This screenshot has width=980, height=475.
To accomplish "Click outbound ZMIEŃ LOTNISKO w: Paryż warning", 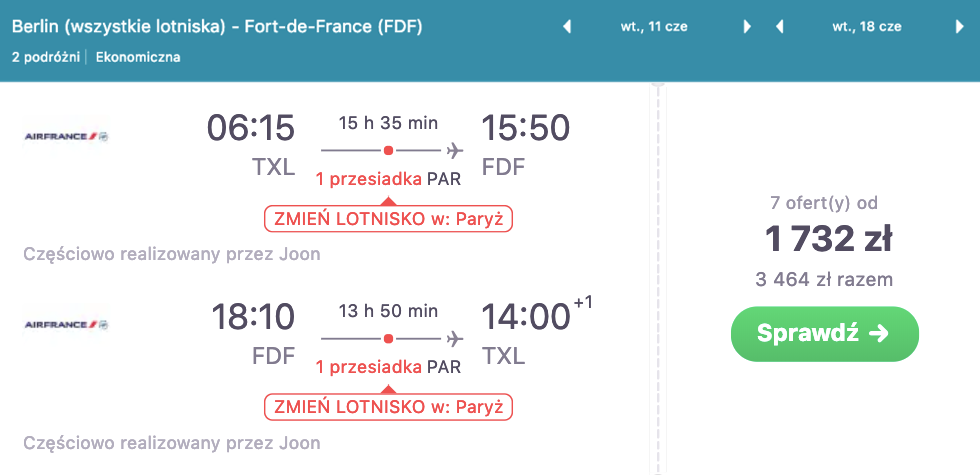I will point(388,218).
